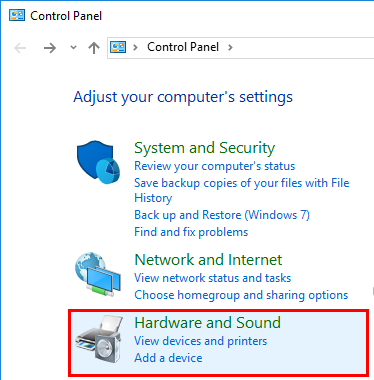Click the Control Panel title bar icon
This screenshot has height=380, width=374.
(17, 16)
